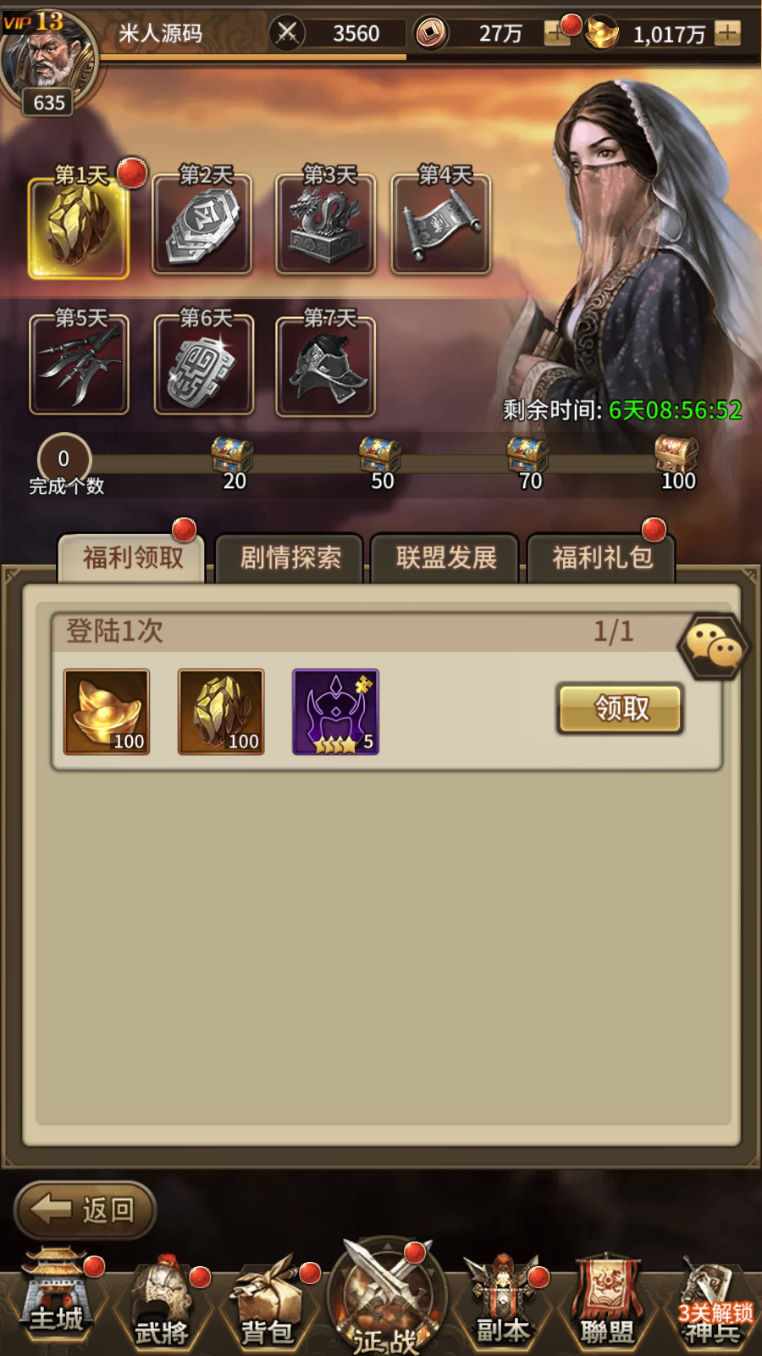
Task: Open the 聯盟 alliance banner icon
Action: tap(607, 1301)
